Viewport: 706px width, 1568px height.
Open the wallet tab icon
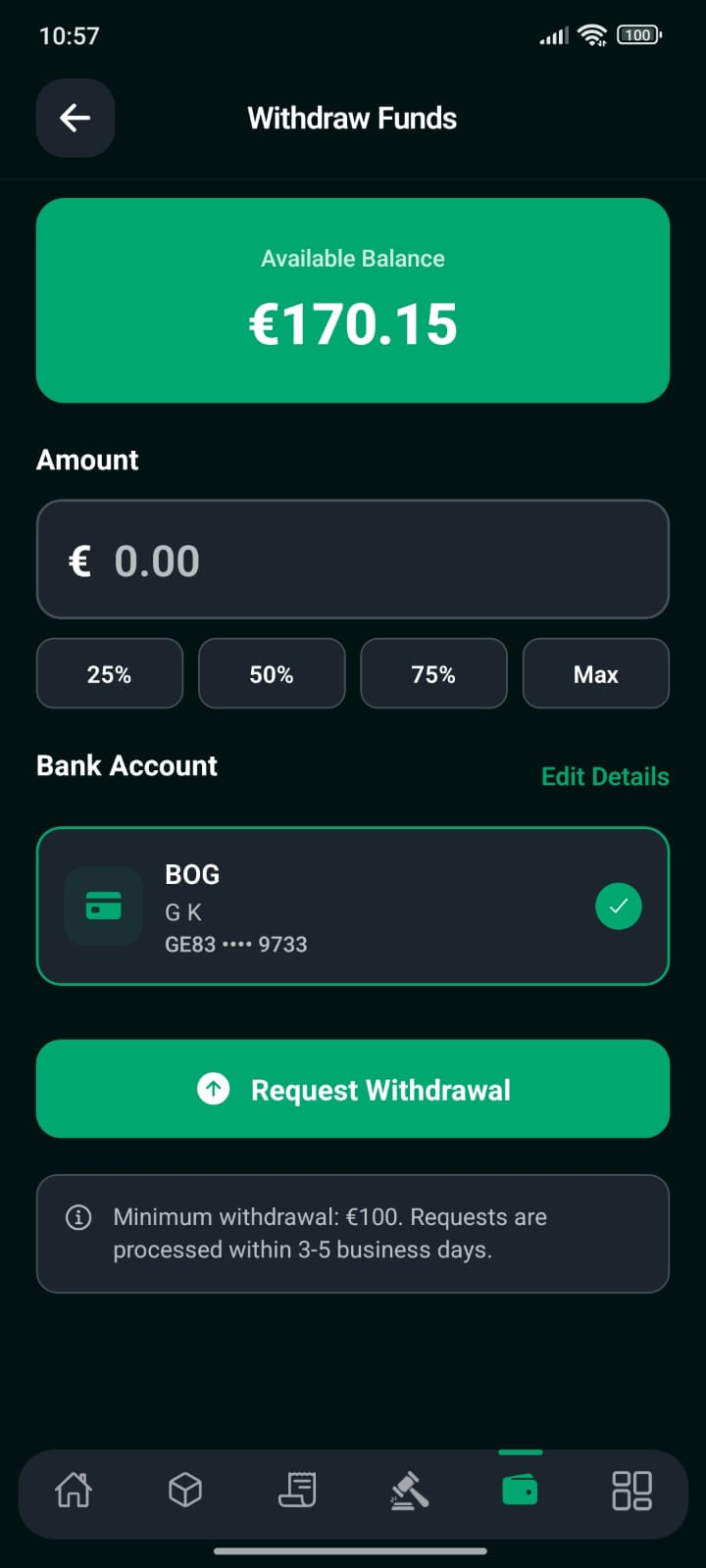[x=520, y=1491]
